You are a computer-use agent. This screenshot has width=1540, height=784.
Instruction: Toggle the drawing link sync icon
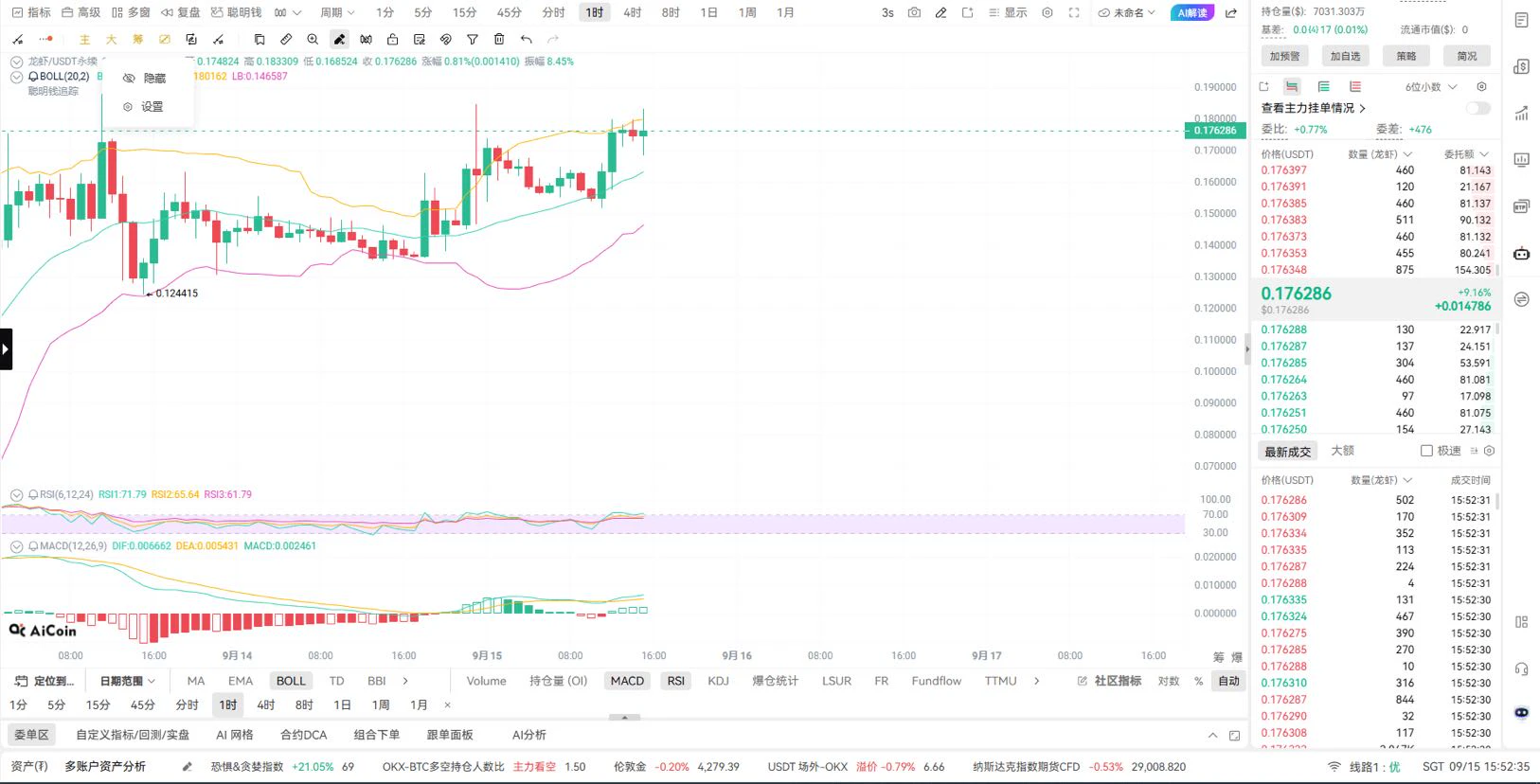pyautogui.click(x=446, y=40)
